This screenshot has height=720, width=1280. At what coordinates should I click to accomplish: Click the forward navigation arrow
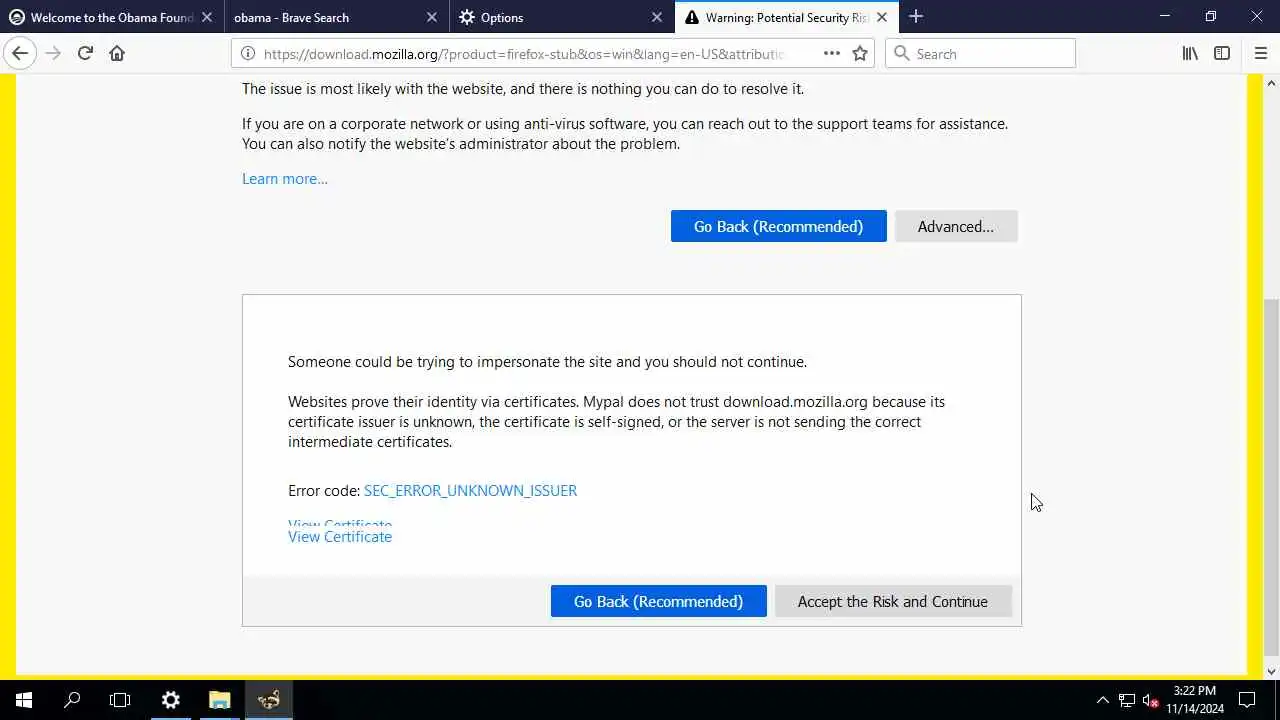[x=53, y=54]
